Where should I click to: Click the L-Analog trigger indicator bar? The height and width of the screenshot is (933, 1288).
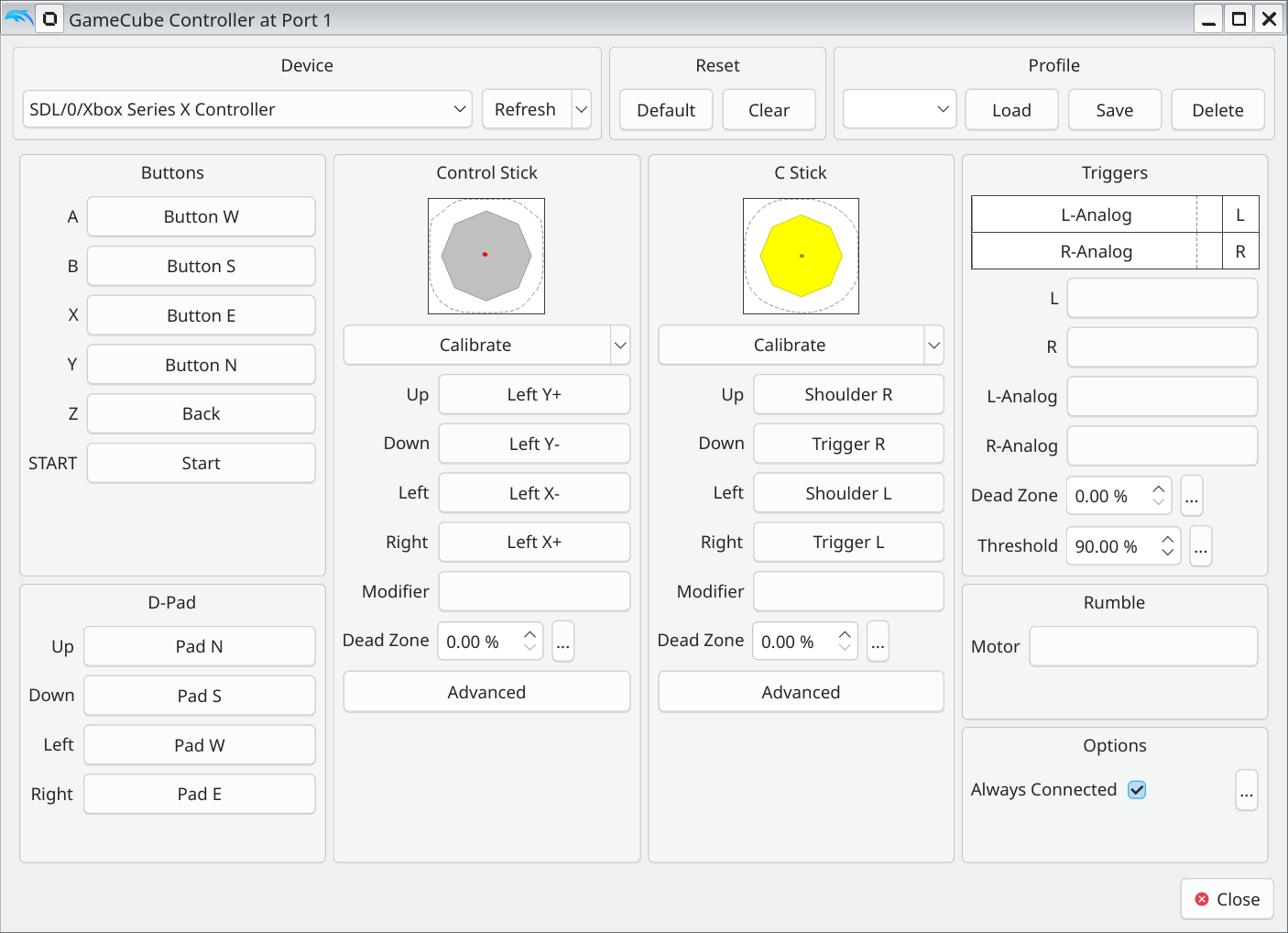(1097, 214)
